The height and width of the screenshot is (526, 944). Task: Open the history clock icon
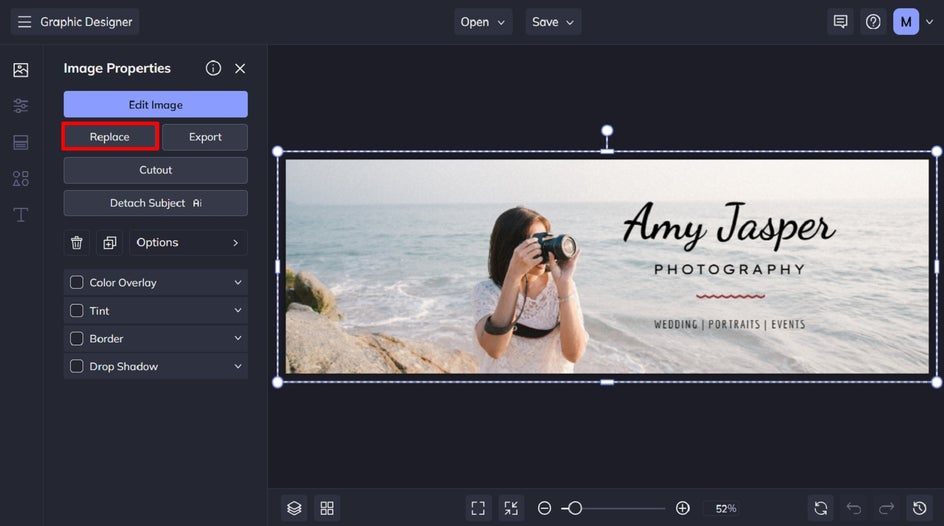click(919, 508)
